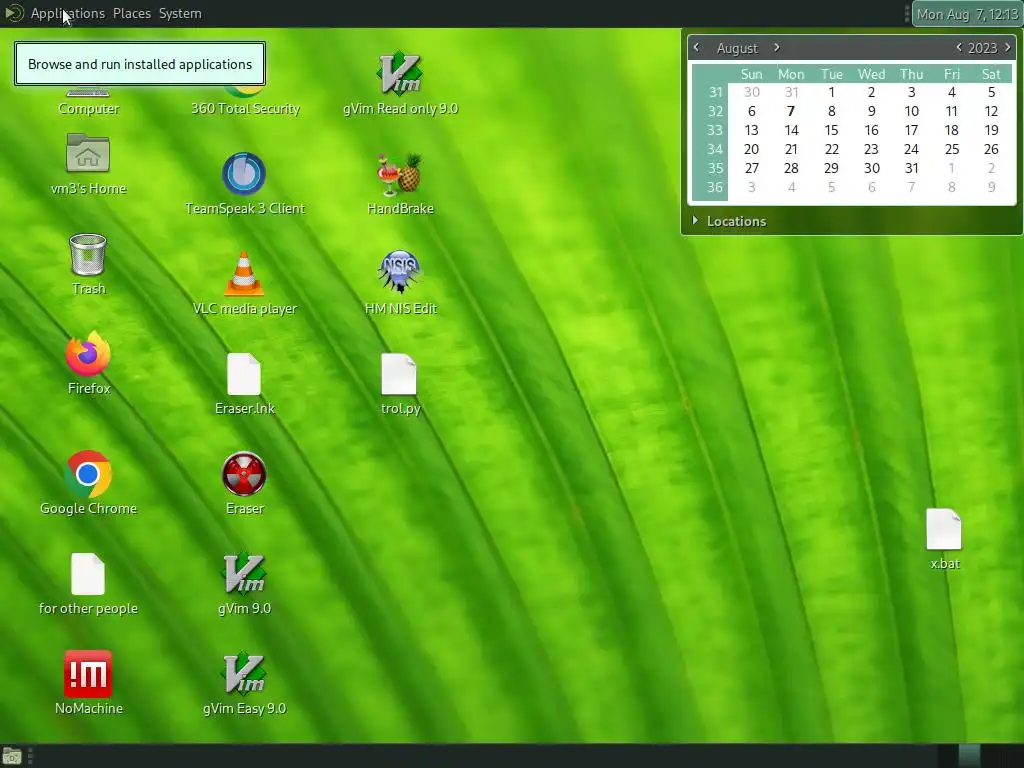The height and width of the screenshot is (768, 1024).
Task: Open the Firefox desktop icon
Action: 88,354
